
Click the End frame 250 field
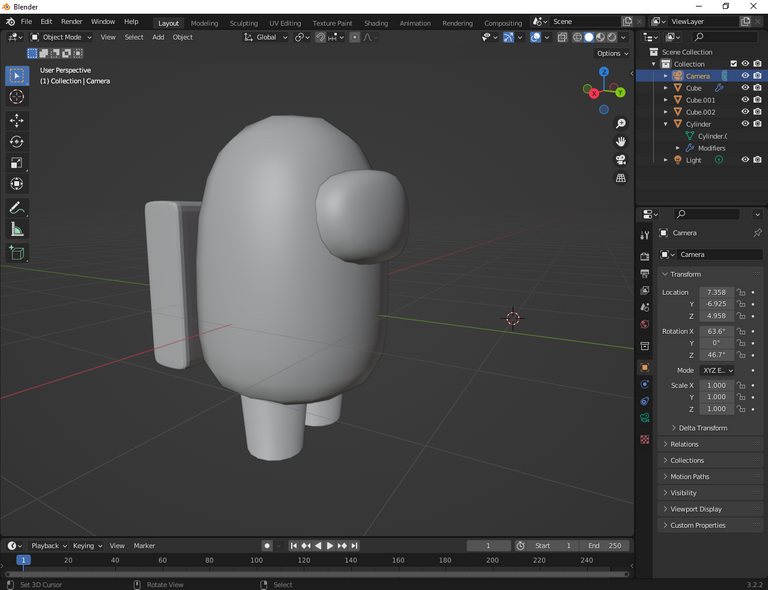pos(604,545)
